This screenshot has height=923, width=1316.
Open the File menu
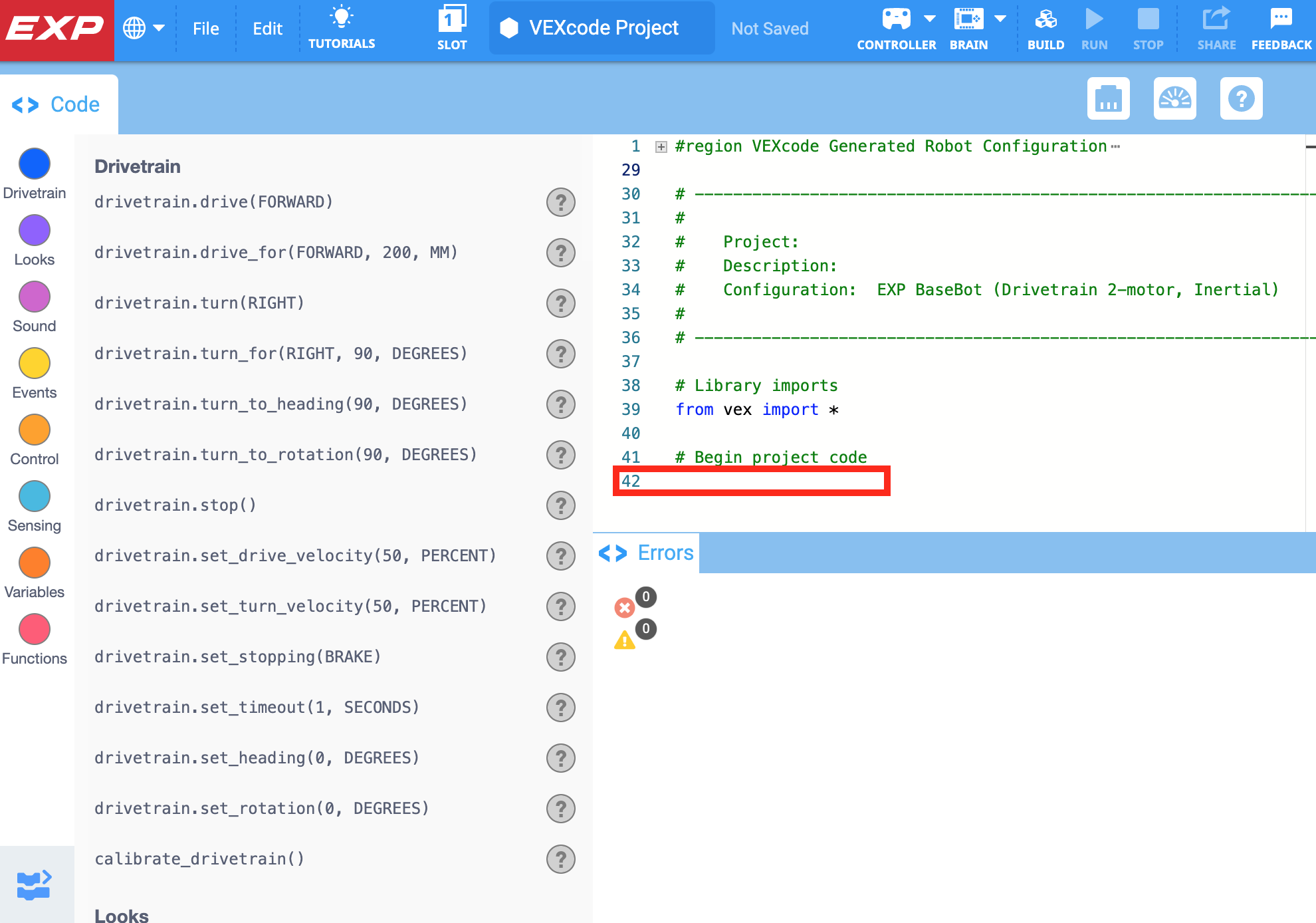click(x=206, y=28)
